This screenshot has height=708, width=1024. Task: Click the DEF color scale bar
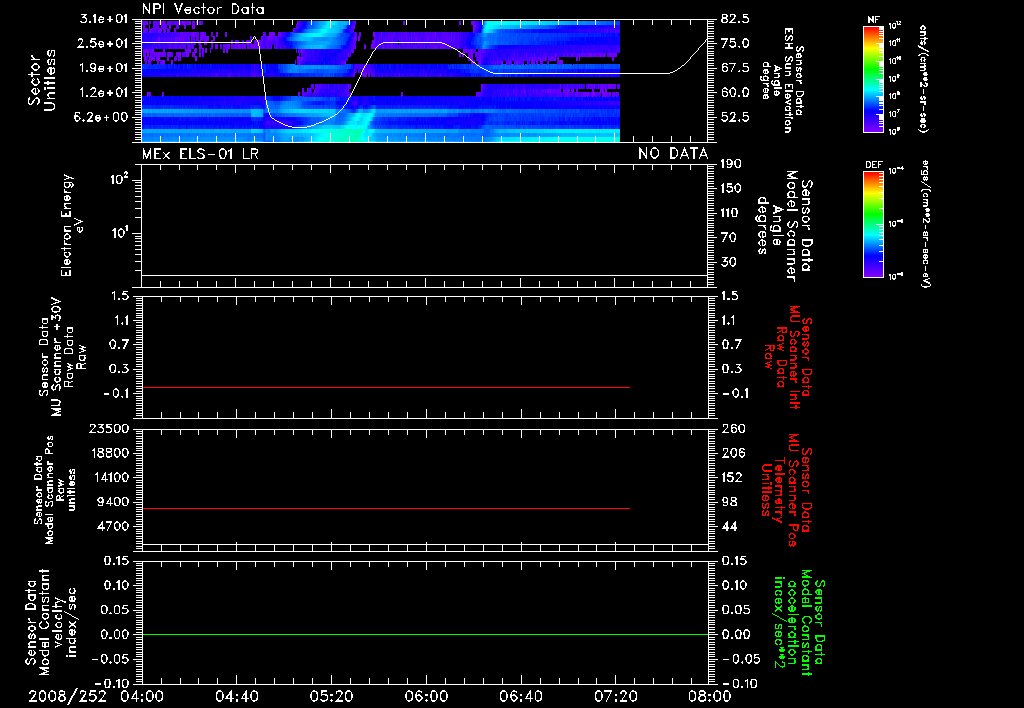click(873, 224)
